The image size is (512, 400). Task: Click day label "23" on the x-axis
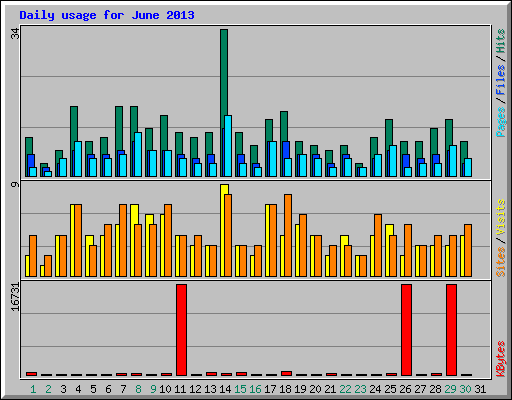[360, 389]
